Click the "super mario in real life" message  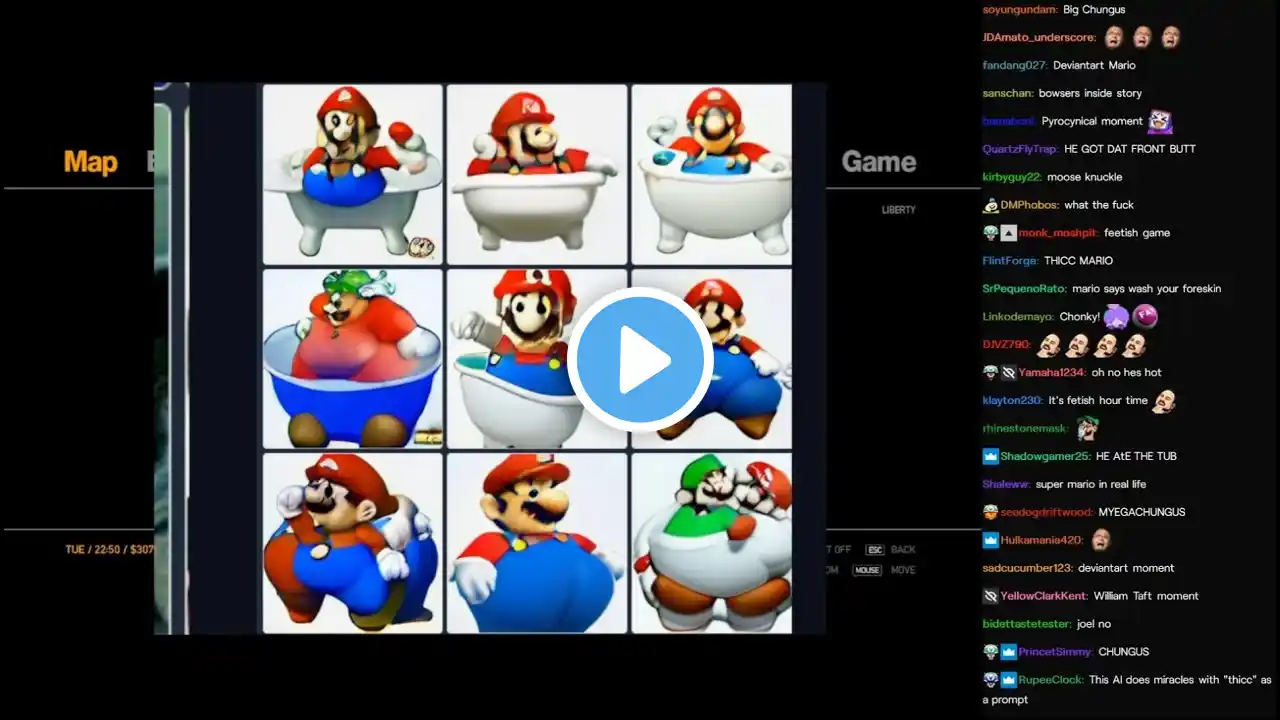1091,484
